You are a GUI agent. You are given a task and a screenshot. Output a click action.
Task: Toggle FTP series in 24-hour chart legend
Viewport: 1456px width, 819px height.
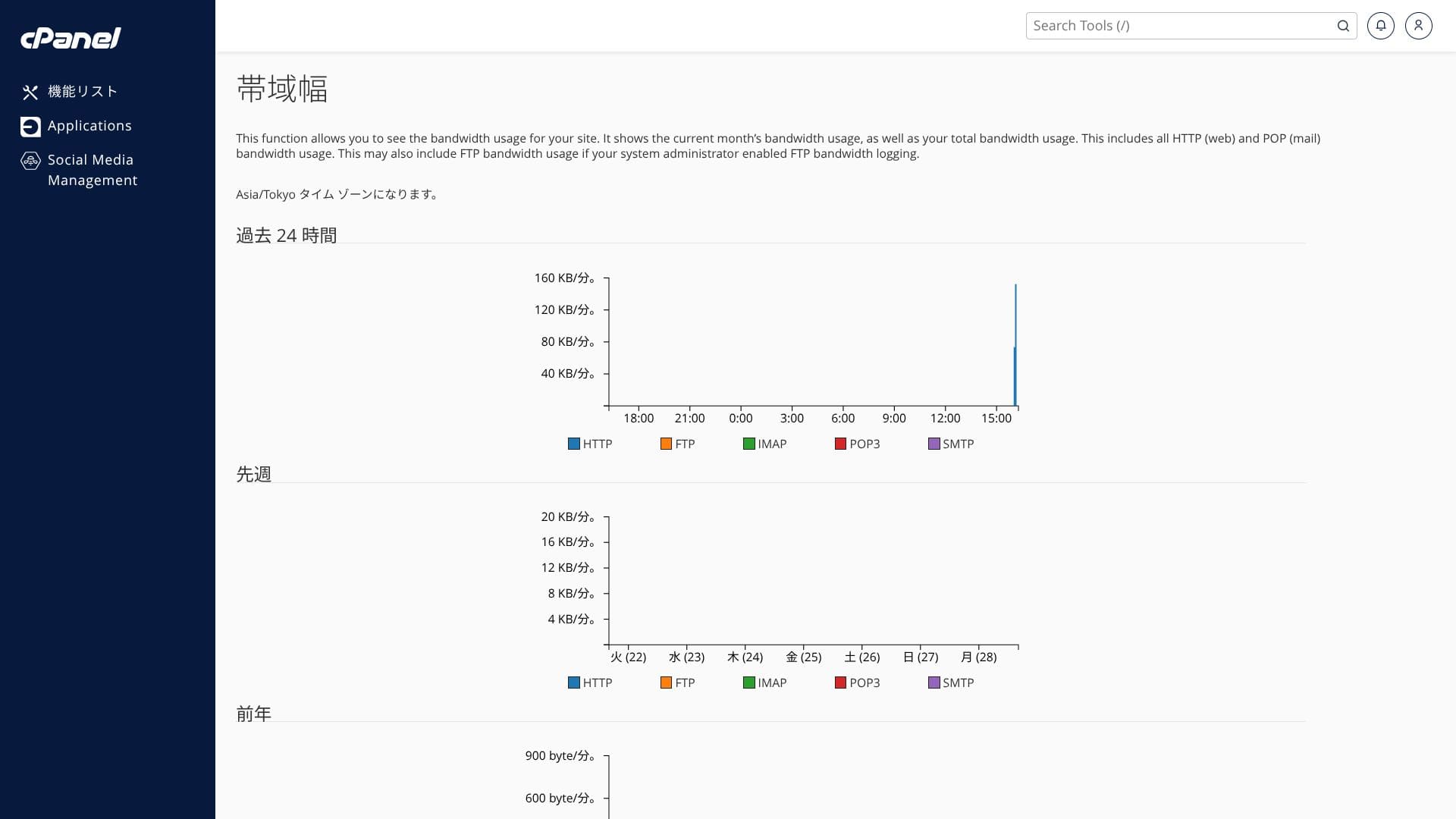point(677,444)
